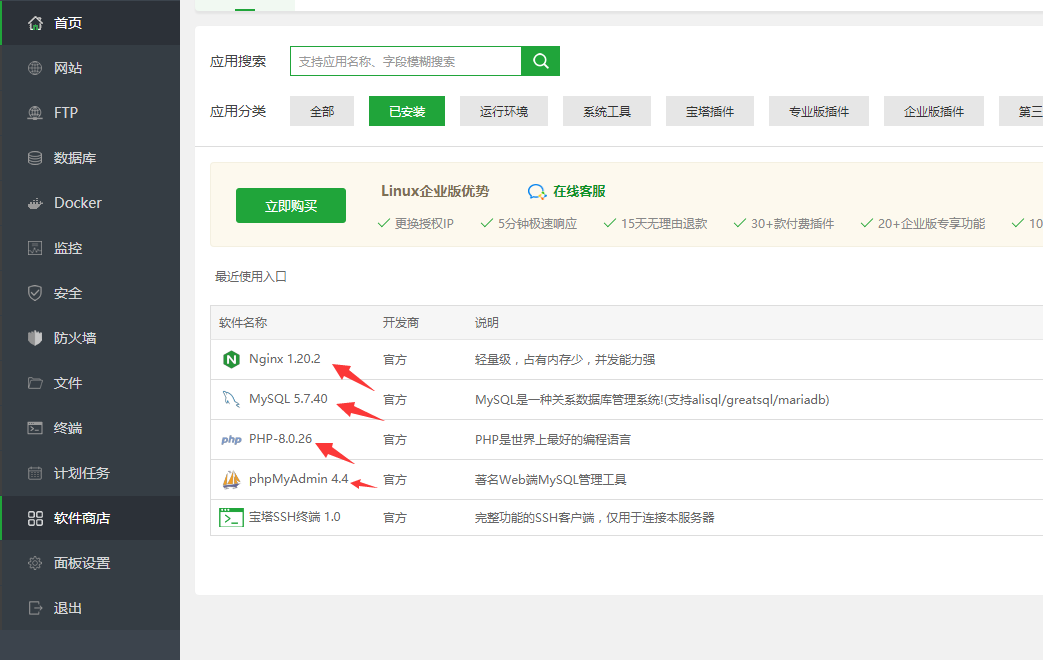Click the 立即购买 button
Image resolution: width=1043 pixels, height=660 pixels.
coord(291,206)
